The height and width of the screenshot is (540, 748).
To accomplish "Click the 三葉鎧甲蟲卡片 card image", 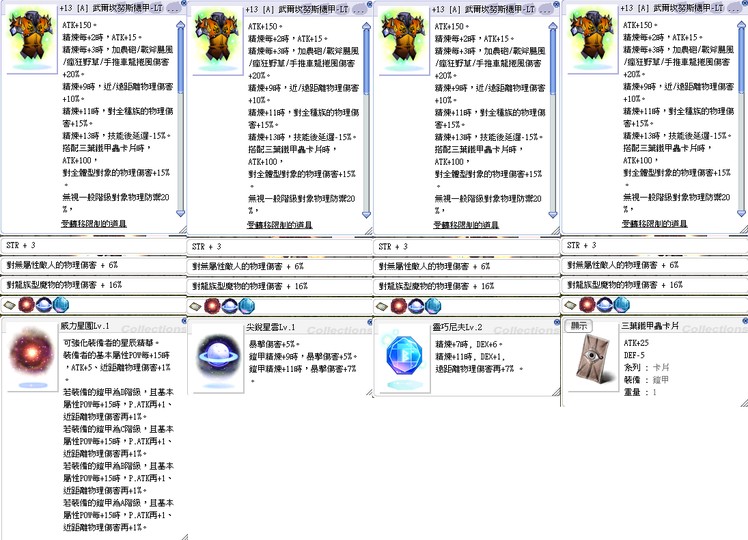I will tap(591, 360).
